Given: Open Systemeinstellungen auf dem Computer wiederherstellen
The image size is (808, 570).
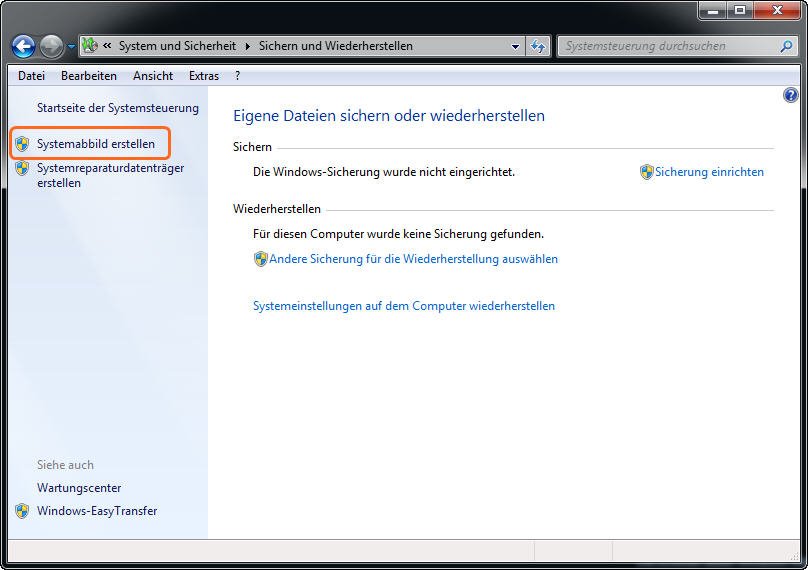Looking at the screenshot, I should click(x=404, y=306).
